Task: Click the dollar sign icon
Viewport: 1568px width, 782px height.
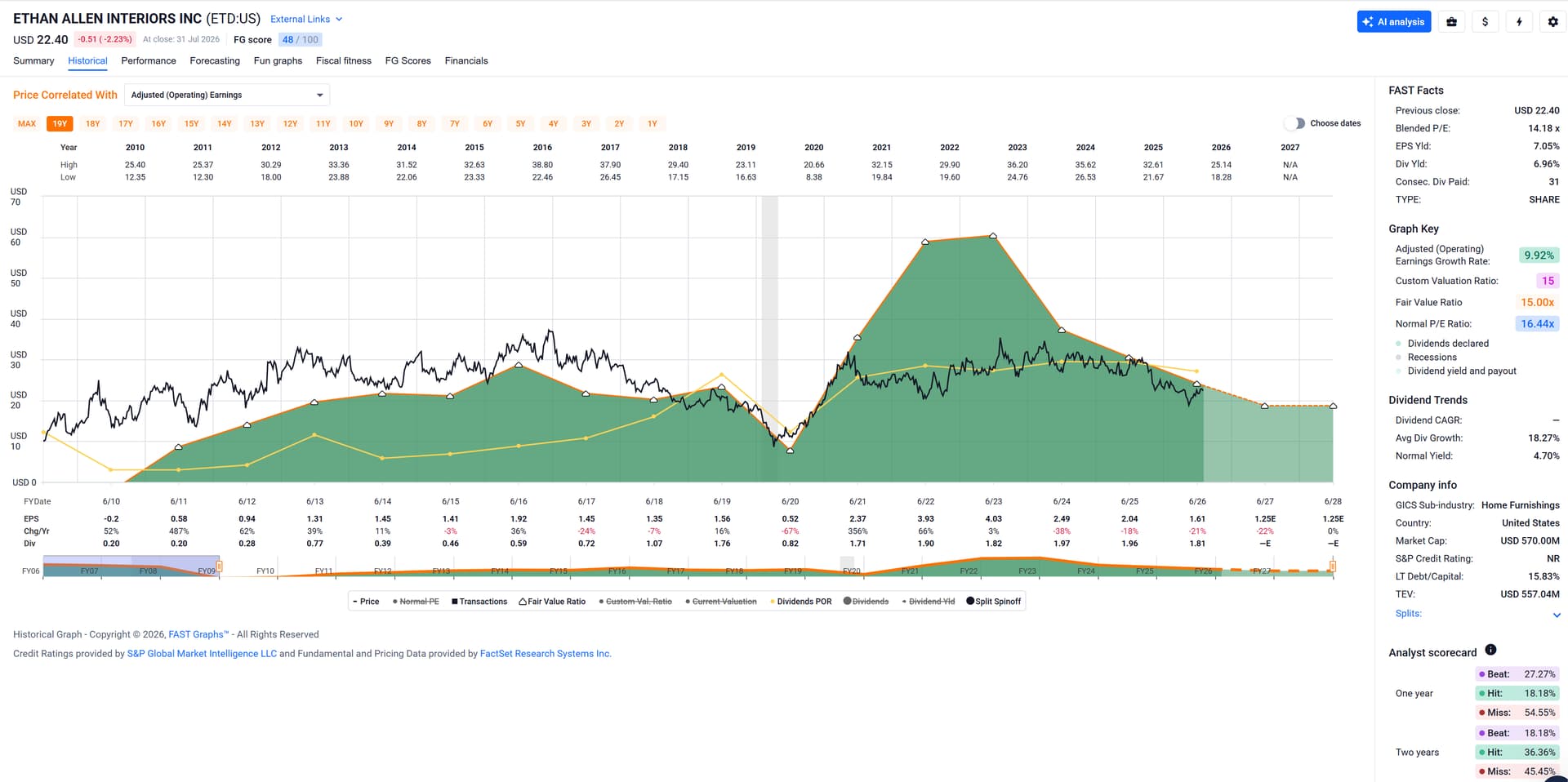Action: pos(1485,22)
